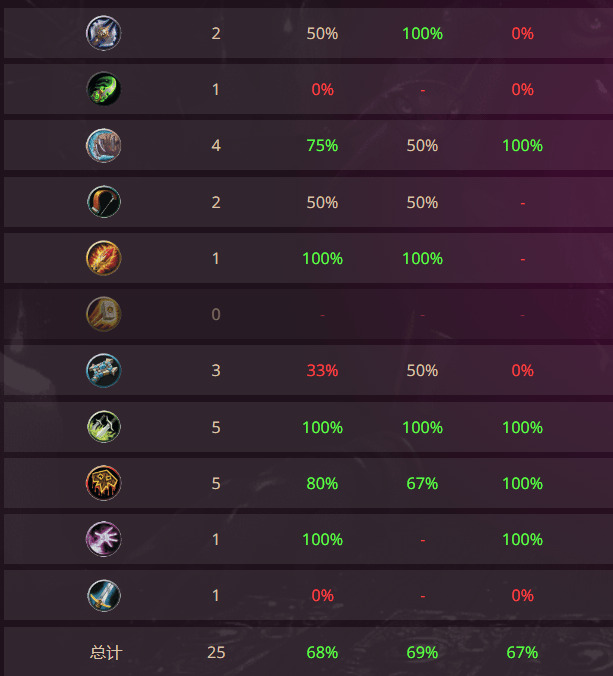613x676 pixels.
Task: Click the blue-silver icon with 3 games
Action: [103, 370]
